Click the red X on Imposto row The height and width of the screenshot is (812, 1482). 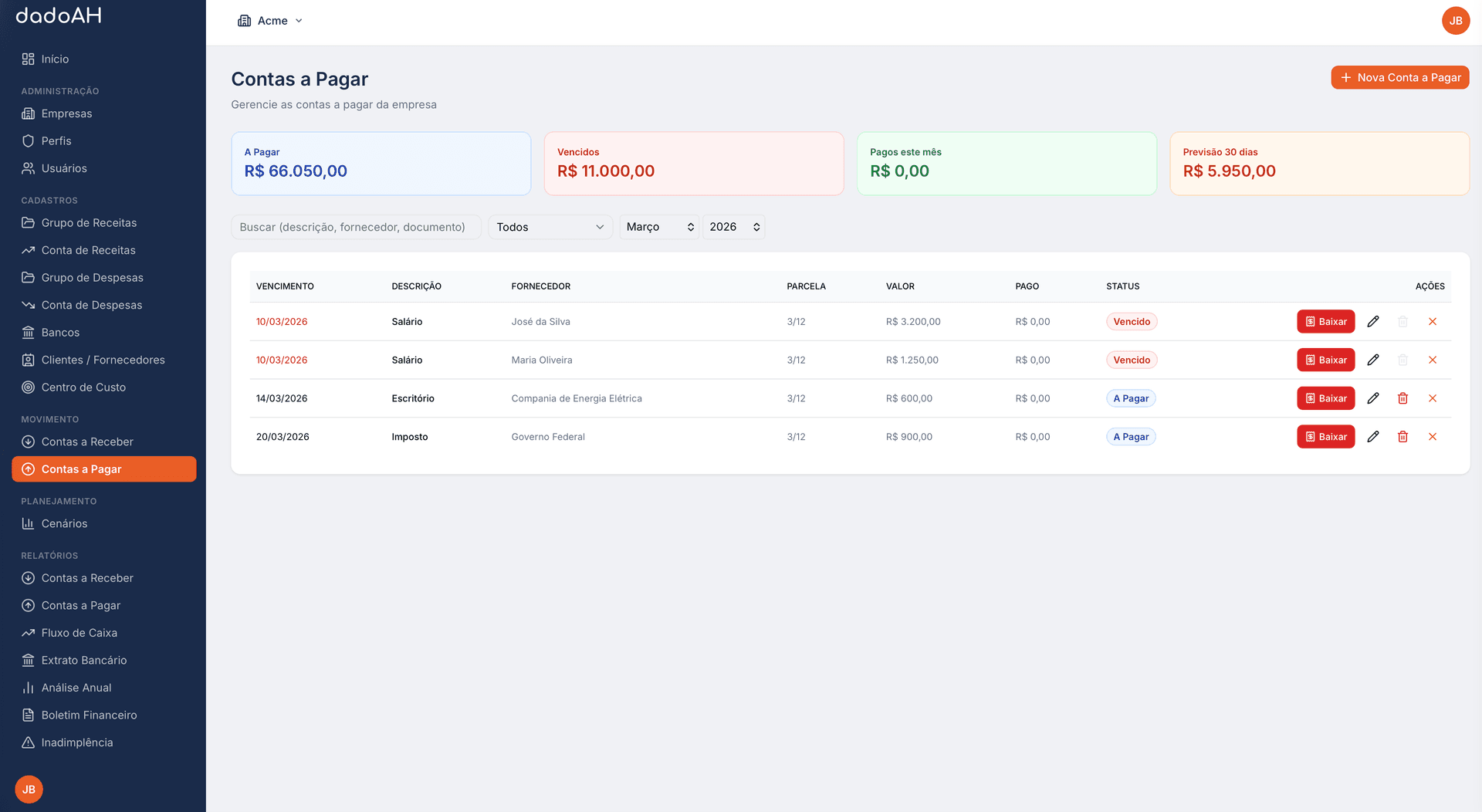click(x=1432, y=437)
